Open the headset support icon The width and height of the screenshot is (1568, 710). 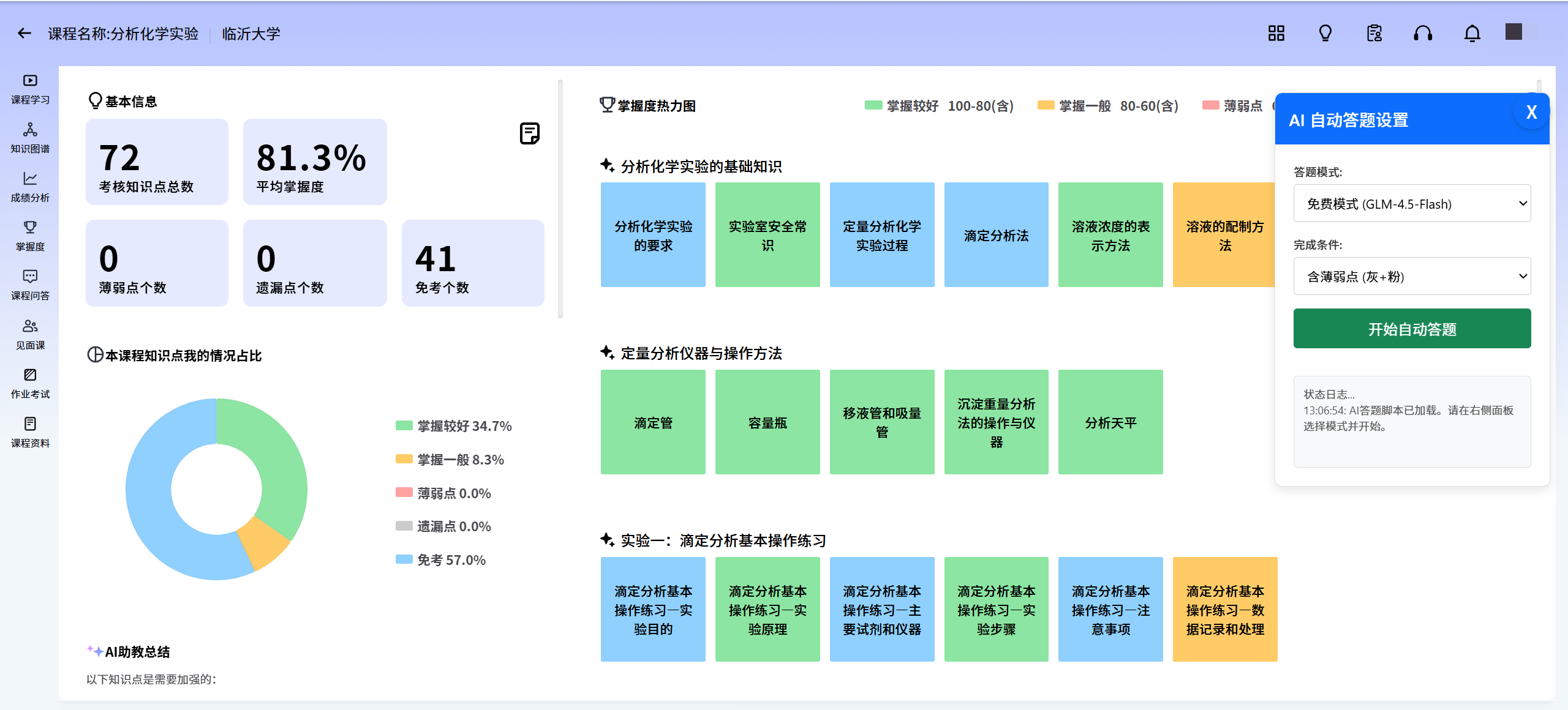point(1423,34)
